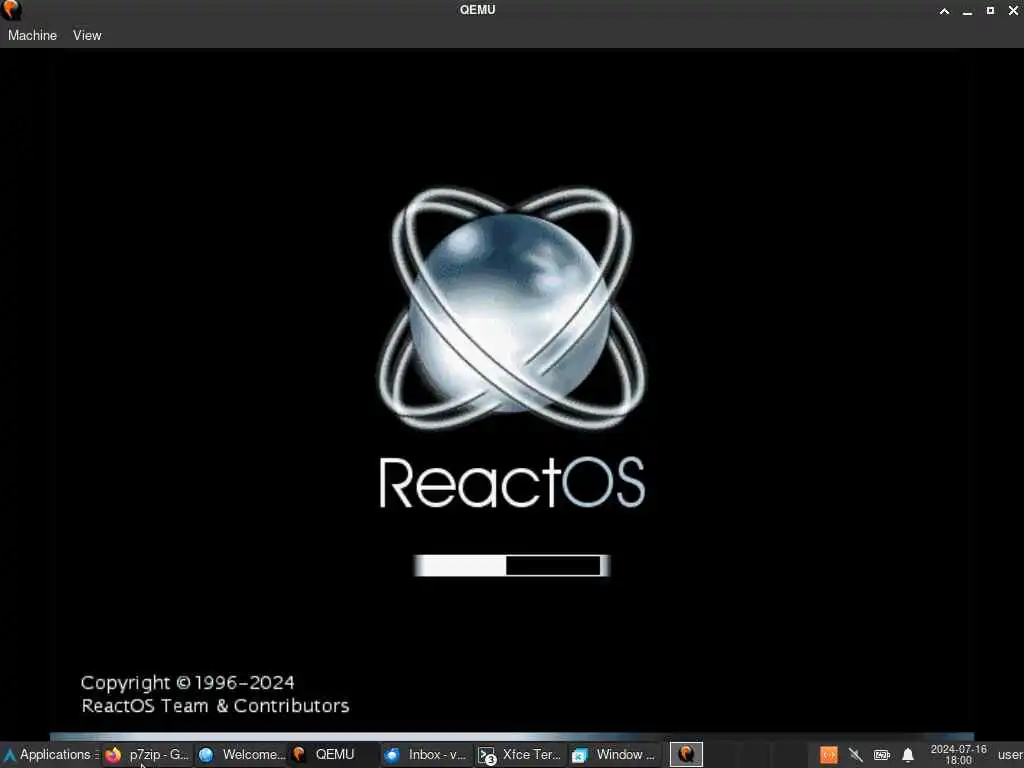This screenshot has height=768, width=1024.
Task: Click the clock showing 2024-07-16 18:00
Action: (x=958, y=755)
